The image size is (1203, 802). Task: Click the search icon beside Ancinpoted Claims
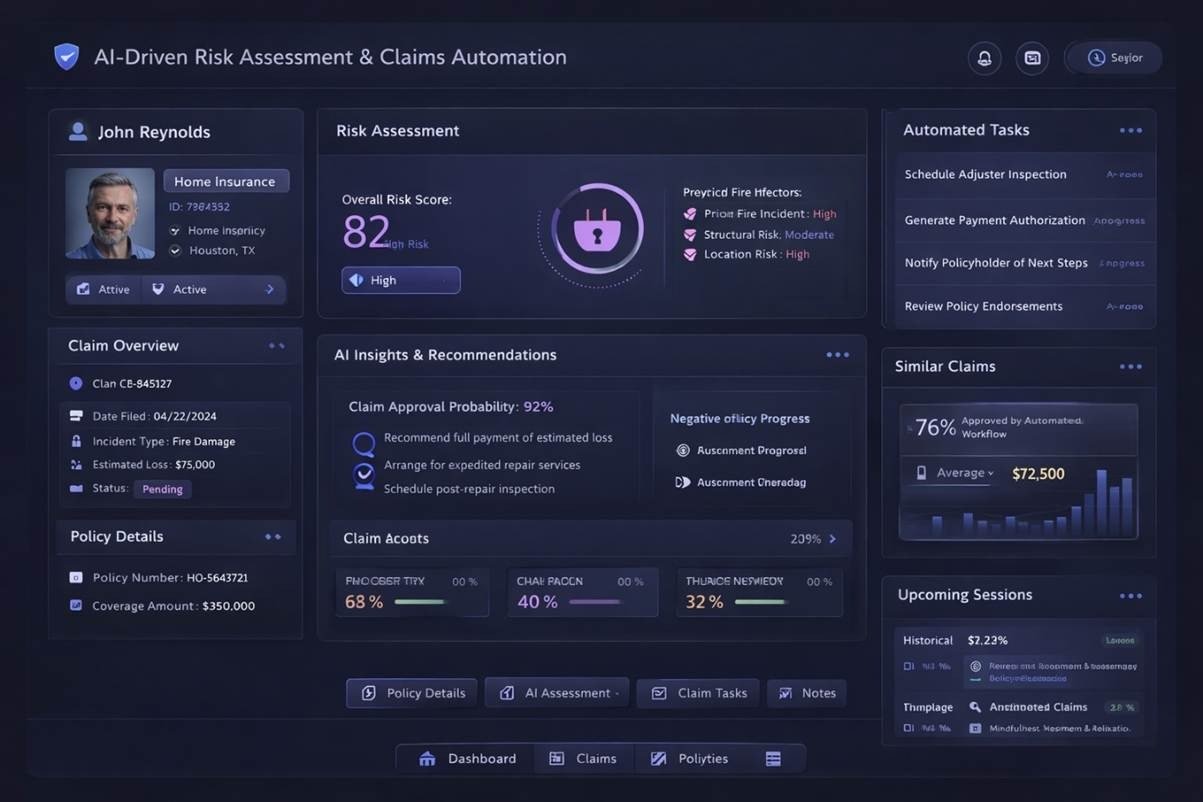pos(975,707)
